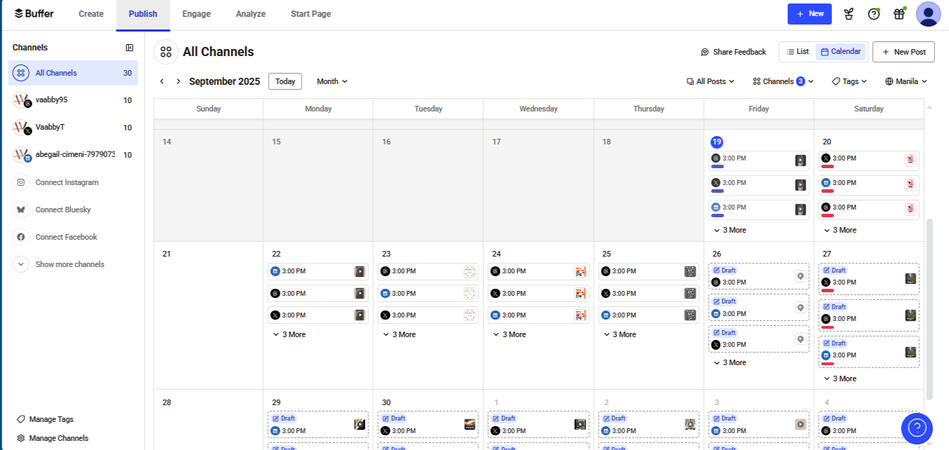949x450 pixels.
Task: Expand 3 More posts on Thursday 25
Action: (x=619, y=334)
